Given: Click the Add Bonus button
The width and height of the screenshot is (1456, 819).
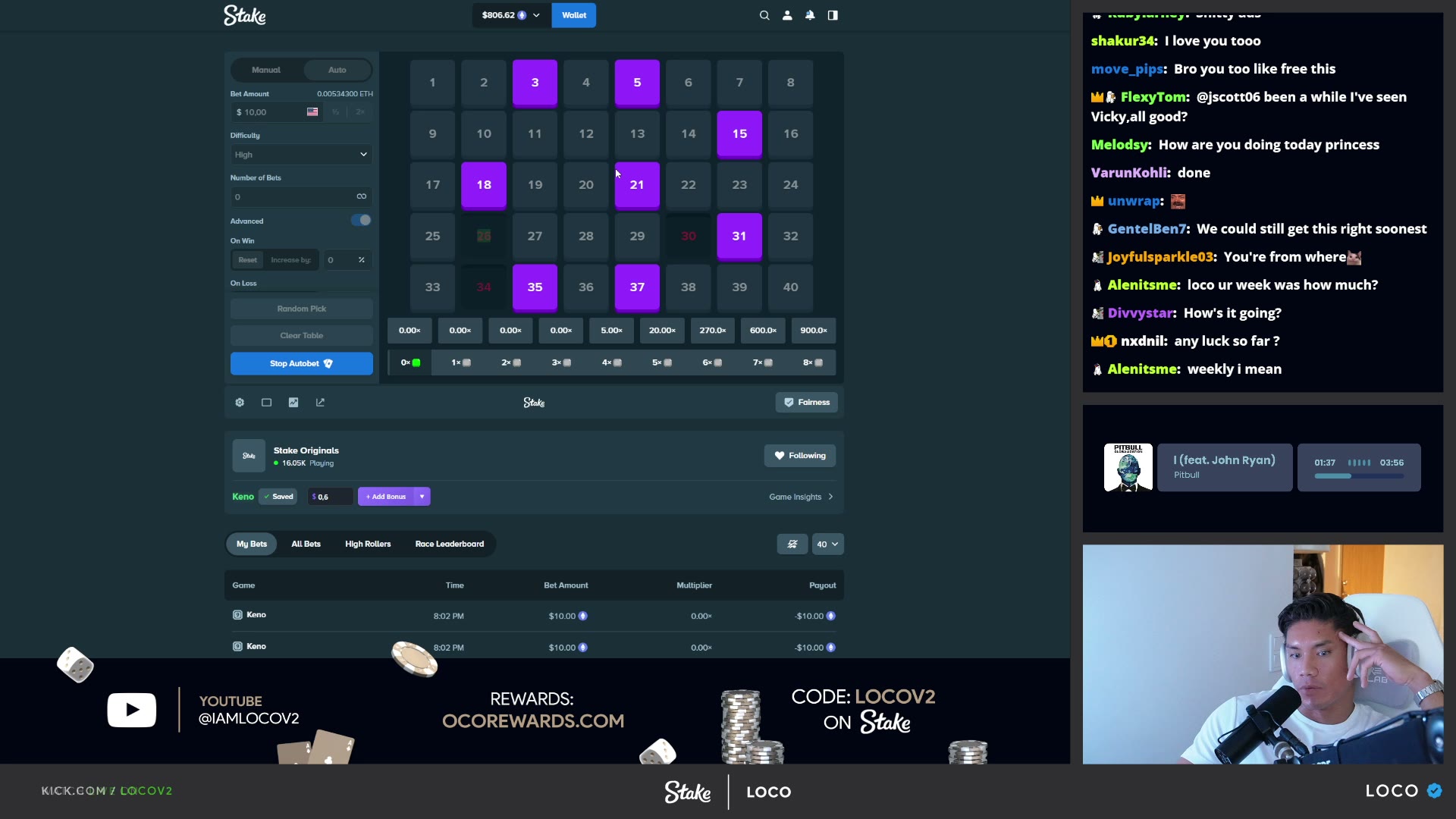Looking at the screenshot, I should (x=387, y=497).
